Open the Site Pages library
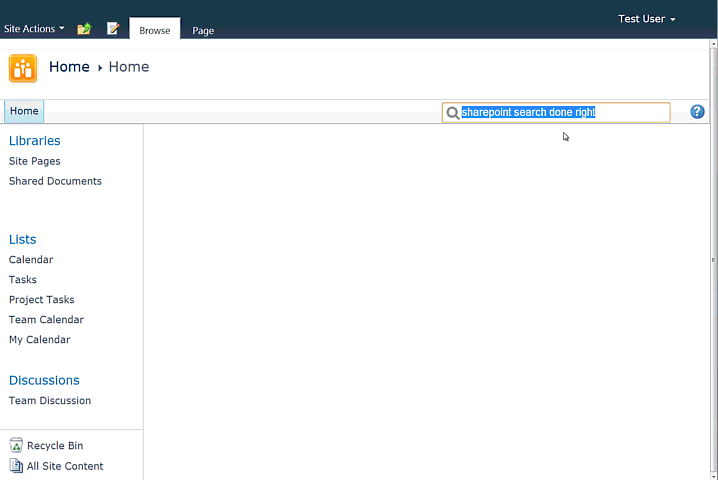Screen dimensions: 718x480 point(35,161)
